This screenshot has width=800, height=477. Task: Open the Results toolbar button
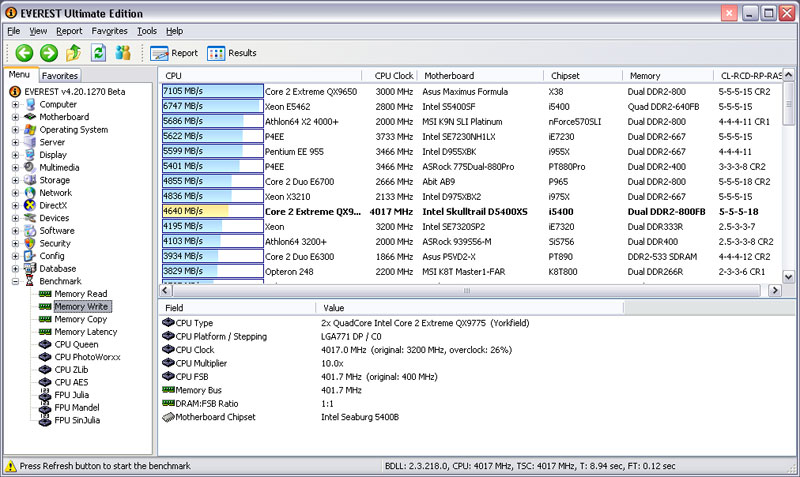232,53
